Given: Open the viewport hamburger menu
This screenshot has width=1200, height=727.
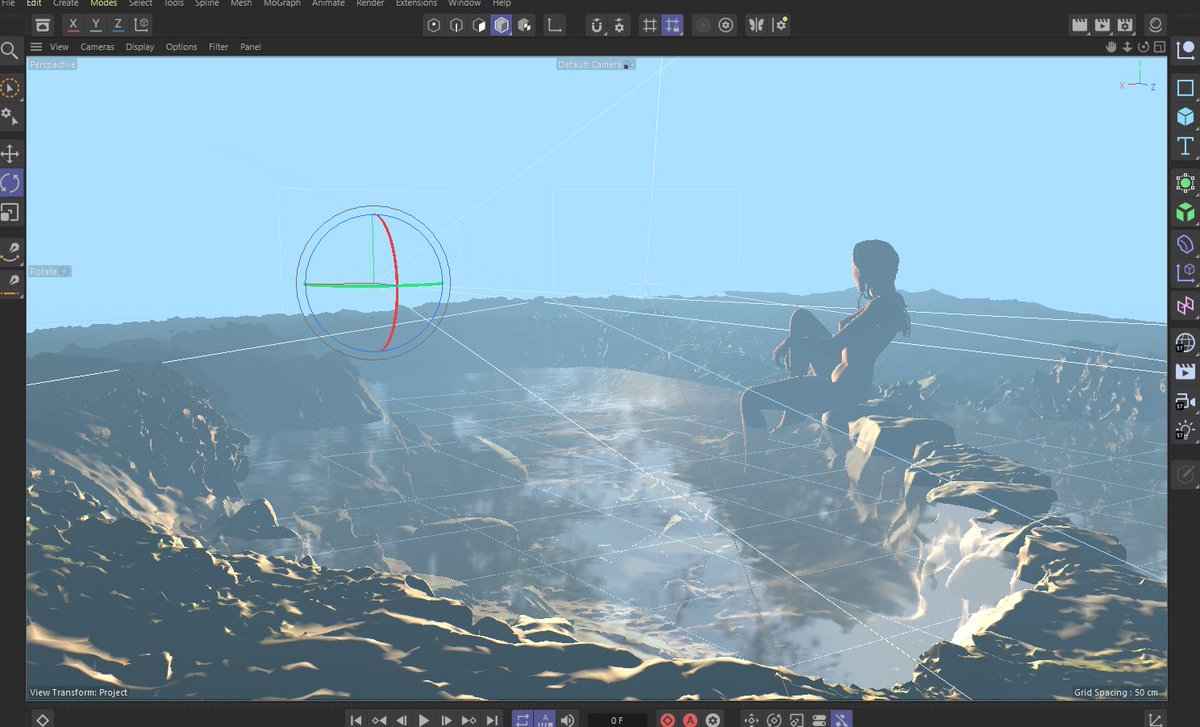Looking at the screenshot, I should [x=36, y=47].
